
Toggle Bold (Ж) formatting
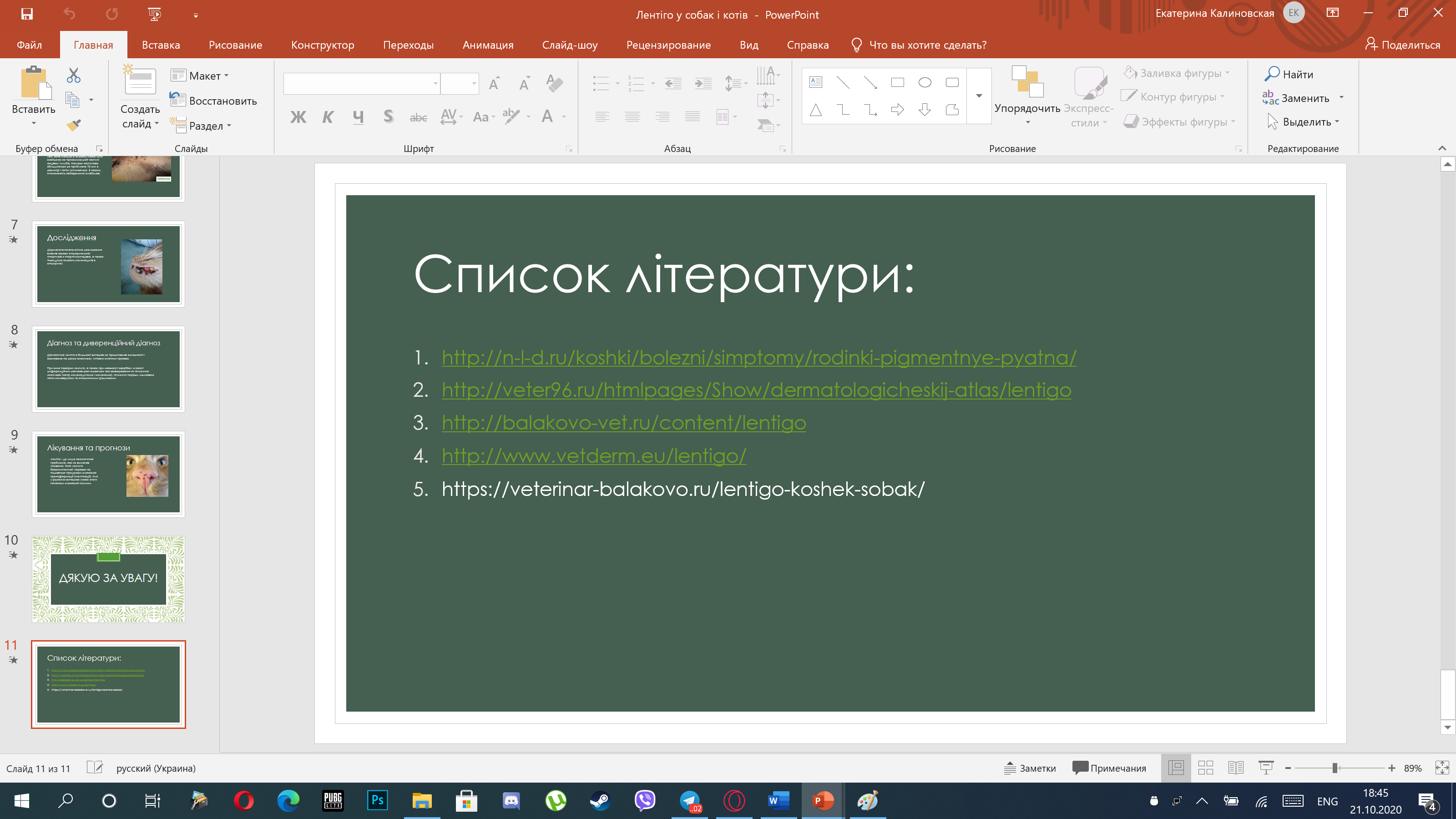tap(298, 117)
